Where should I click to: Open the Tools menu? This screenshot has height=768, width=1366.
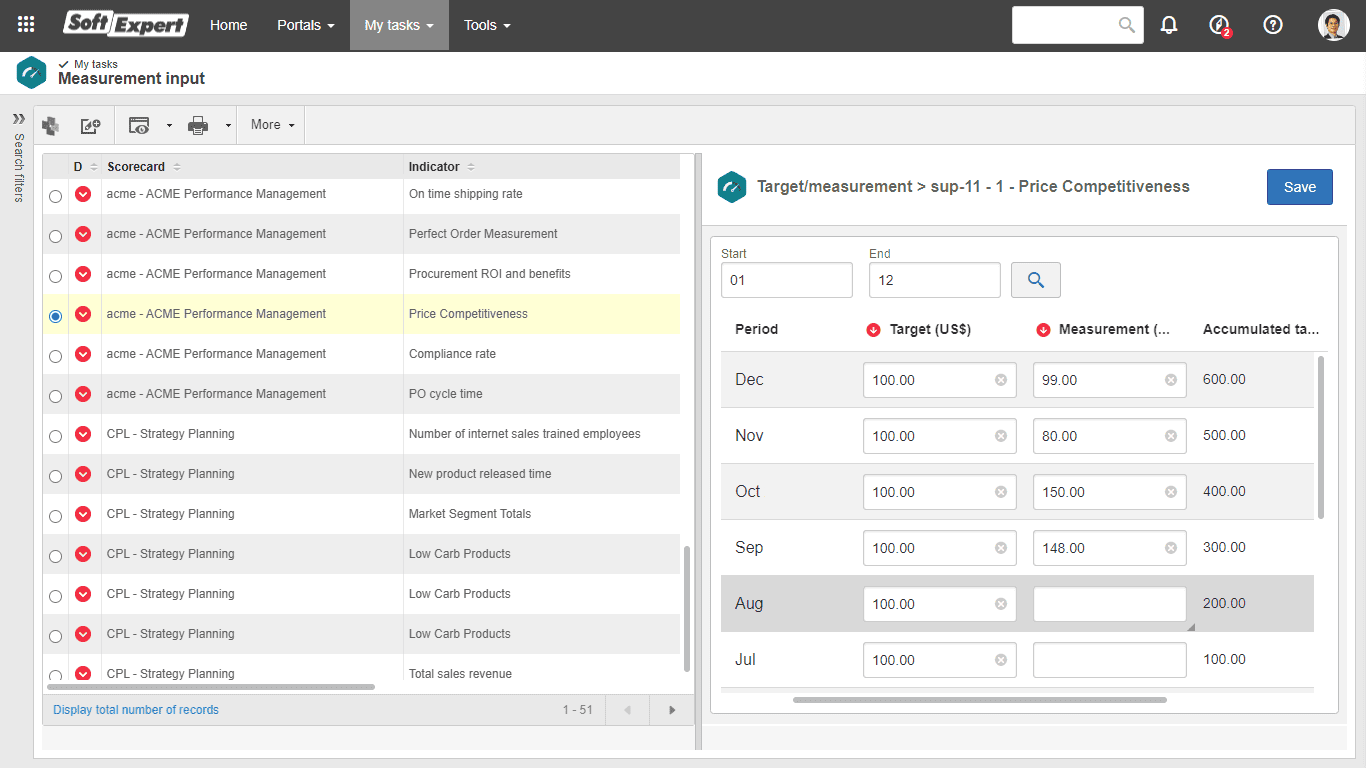coord(487,25)
